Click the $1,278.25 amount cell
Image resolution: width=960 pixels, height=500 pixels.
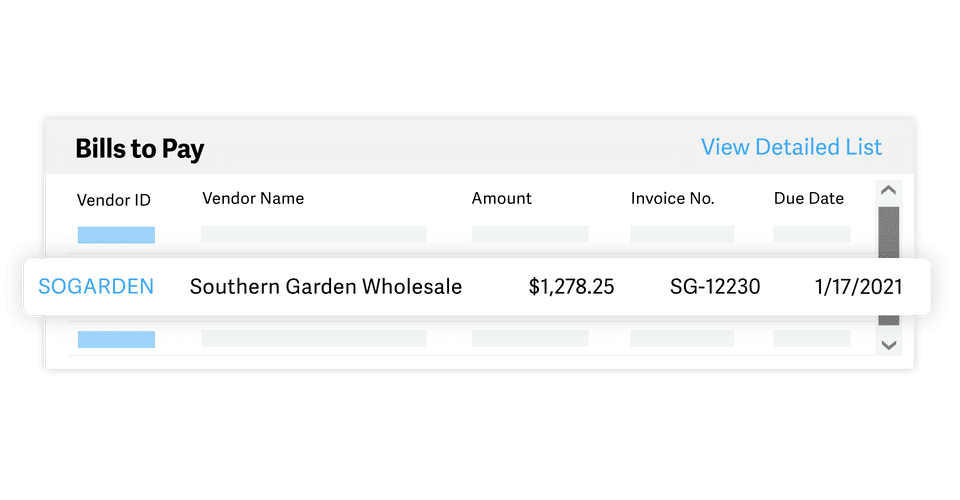coord(572,287)
